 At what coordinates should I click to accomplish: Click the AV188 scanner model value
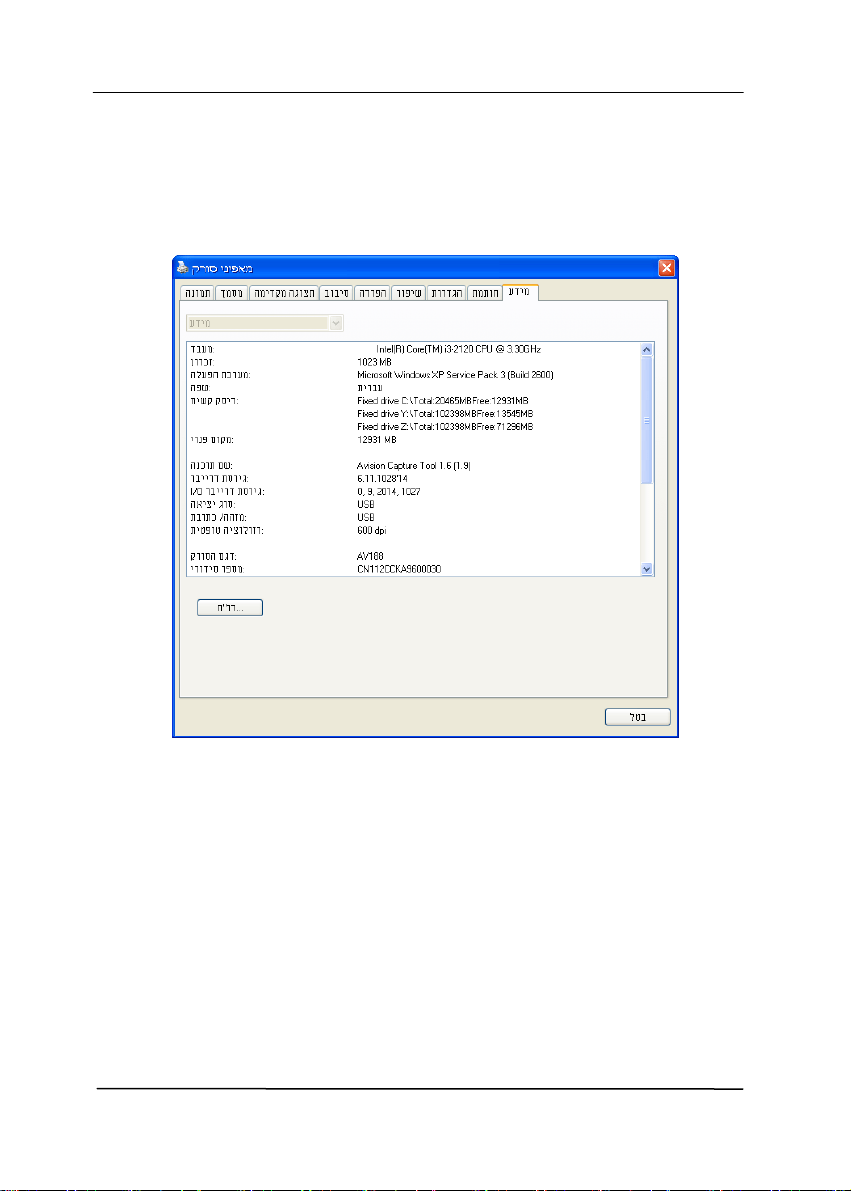(x=370, y=556)
